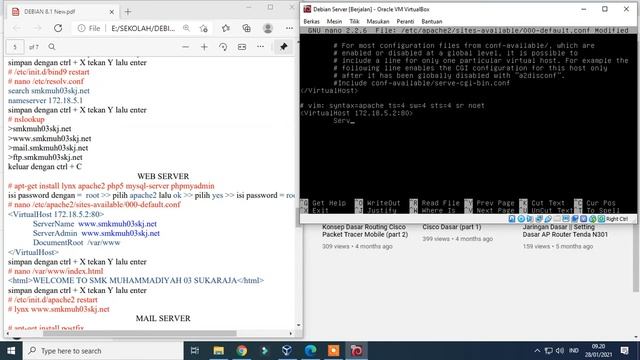Click the VirtualBox keyboard capture status icon
This screenshot has width=640, height=360.
pos(601,219)
